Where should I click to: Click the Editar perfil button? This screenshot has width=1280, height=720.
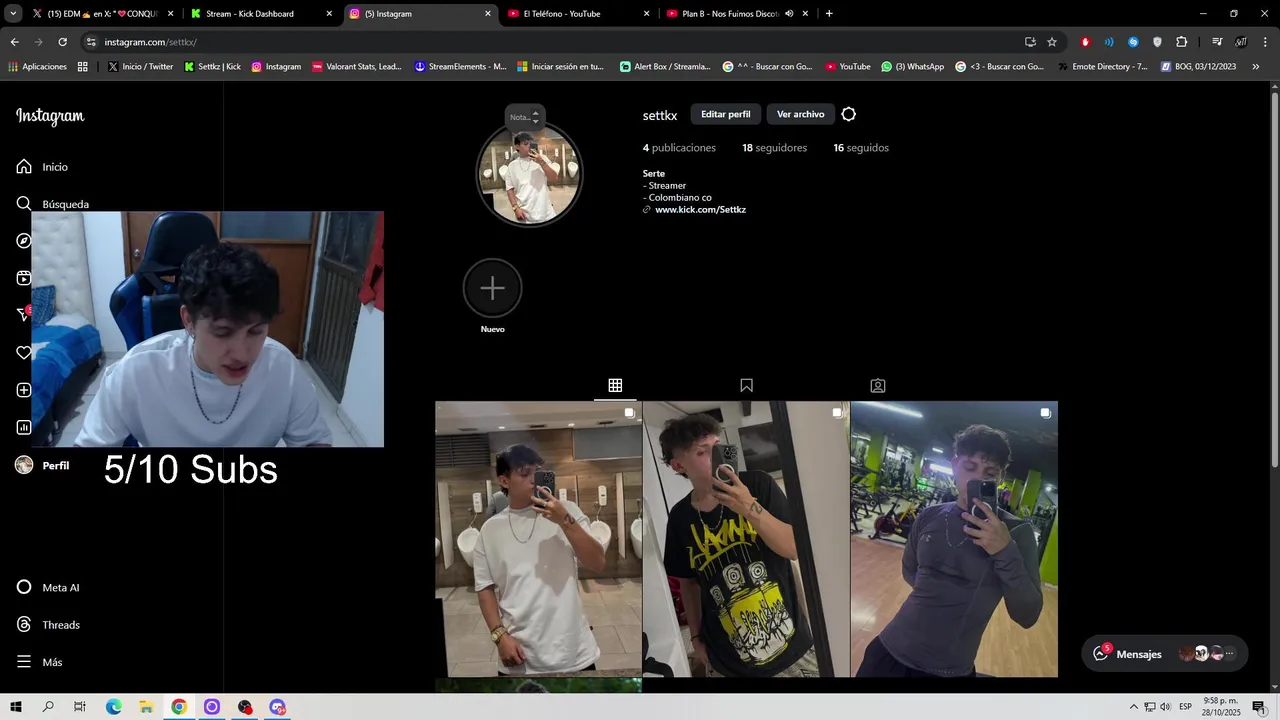(x=726, y=114)
